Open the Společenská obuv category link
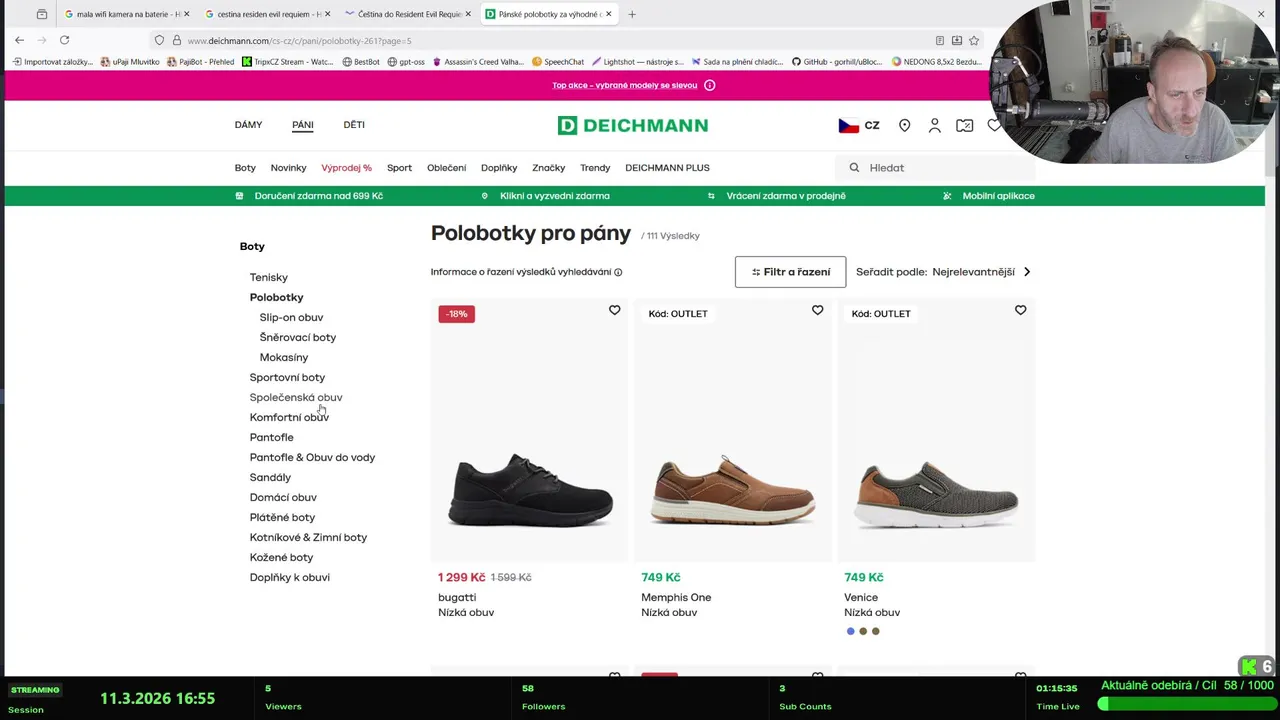Screen dimensions: 1280x720 [x=296, y=397]
